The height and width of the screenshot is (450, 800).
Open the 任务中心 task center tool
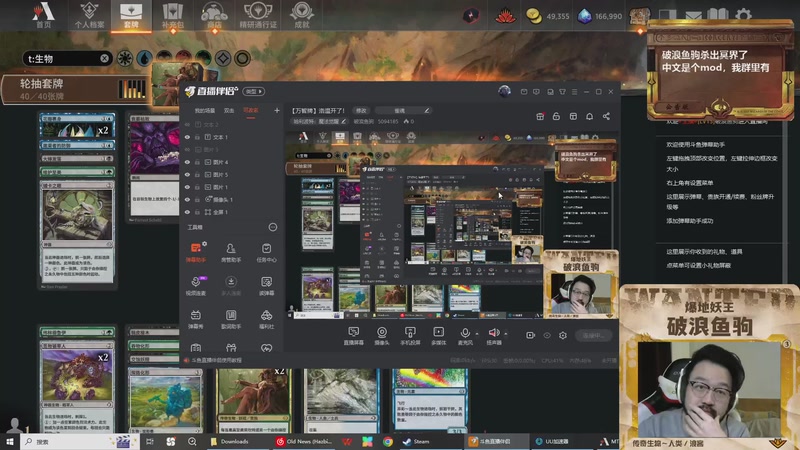tap(266, 252)
